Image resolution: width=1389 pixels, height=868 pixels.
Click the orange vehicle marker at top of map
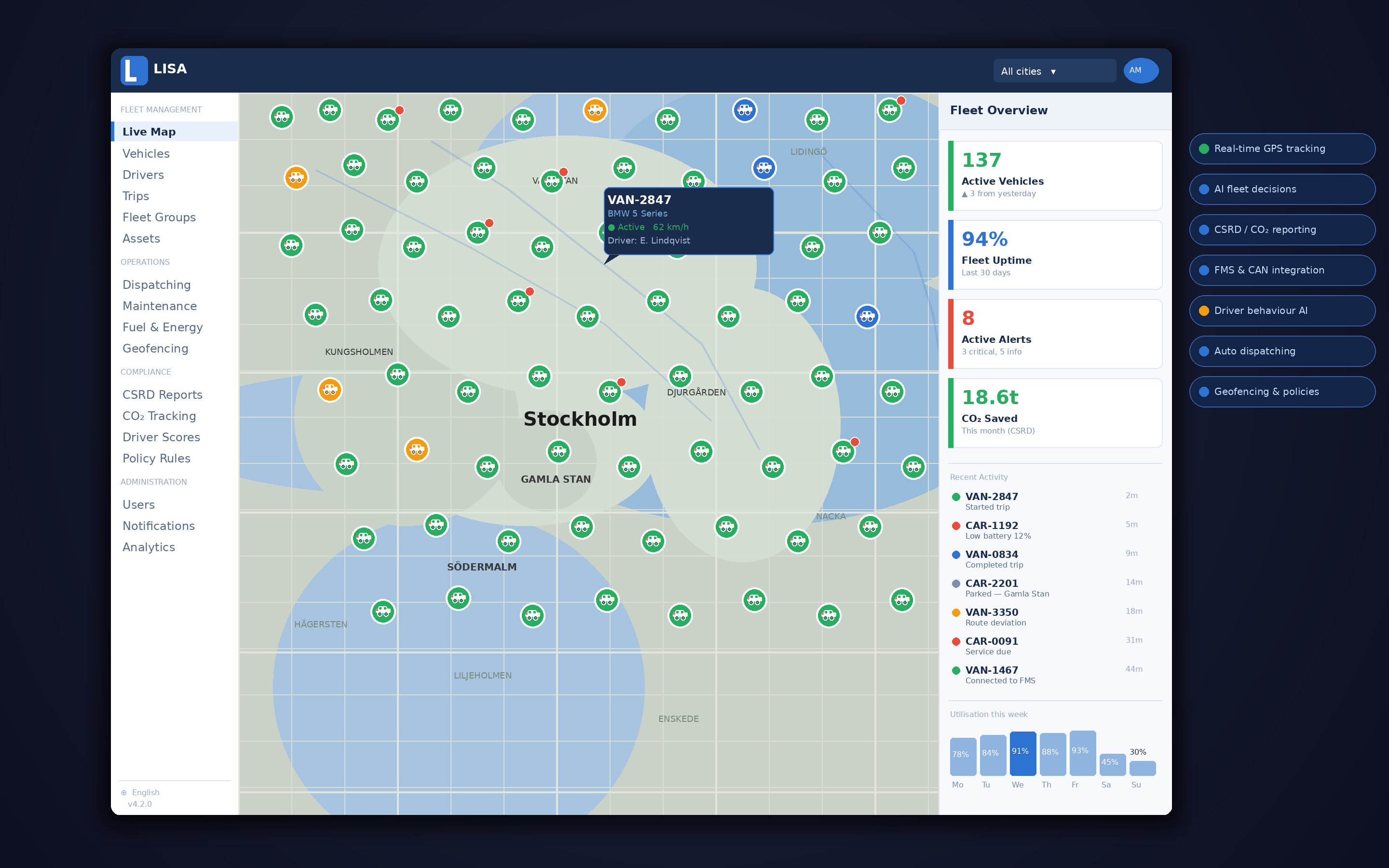click(595, 109)
